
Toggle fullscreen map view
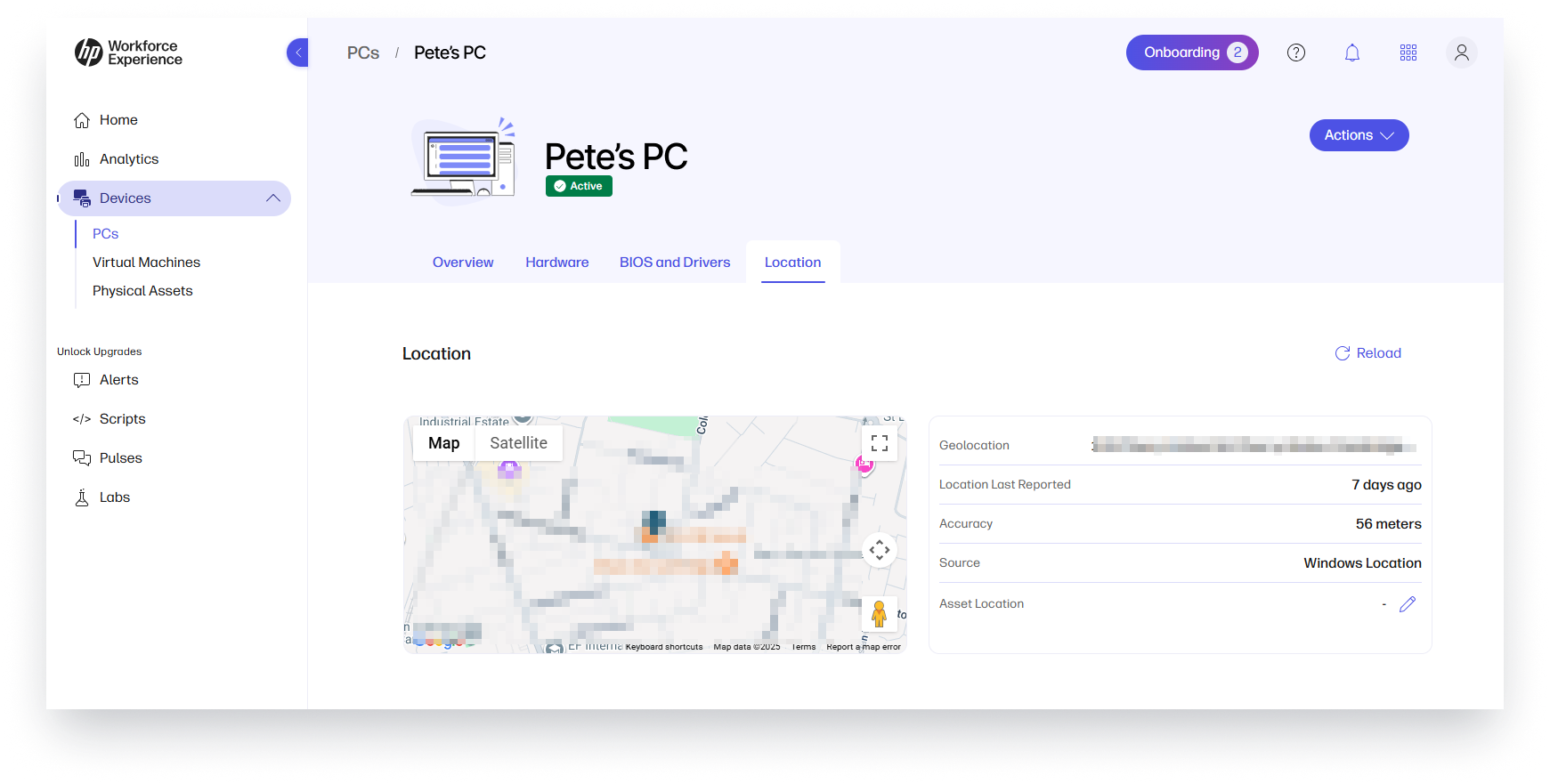880,443
